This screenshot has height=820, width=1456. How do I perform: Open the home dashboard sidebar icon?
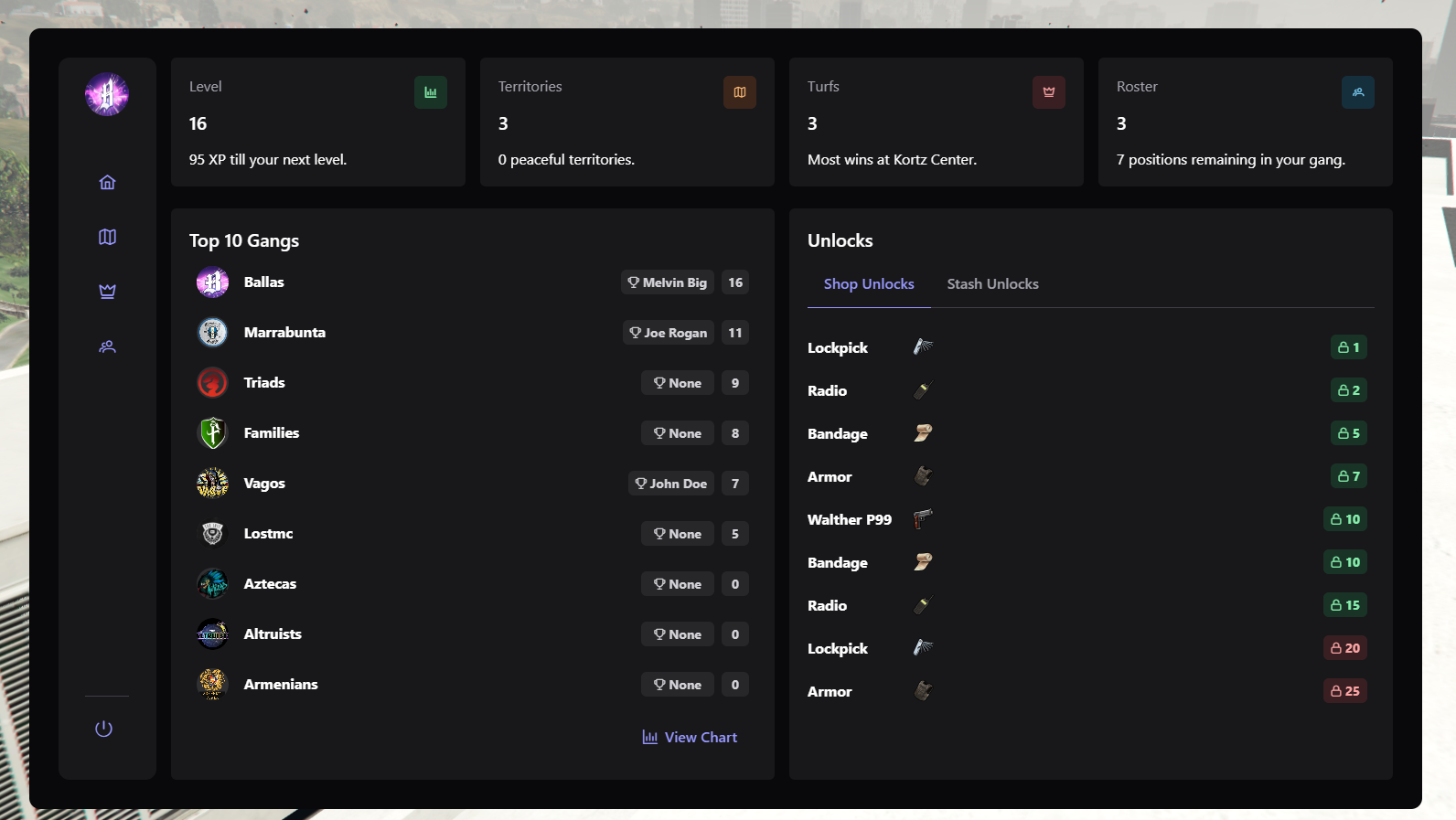pyautogui.click(x=107, y=182)
